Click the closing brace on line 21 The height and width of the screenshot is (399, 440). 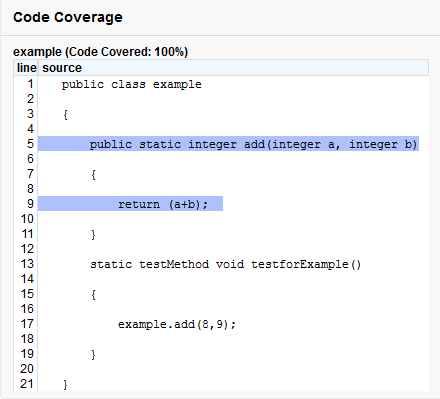pyautogui.click(x=65, y=385)
